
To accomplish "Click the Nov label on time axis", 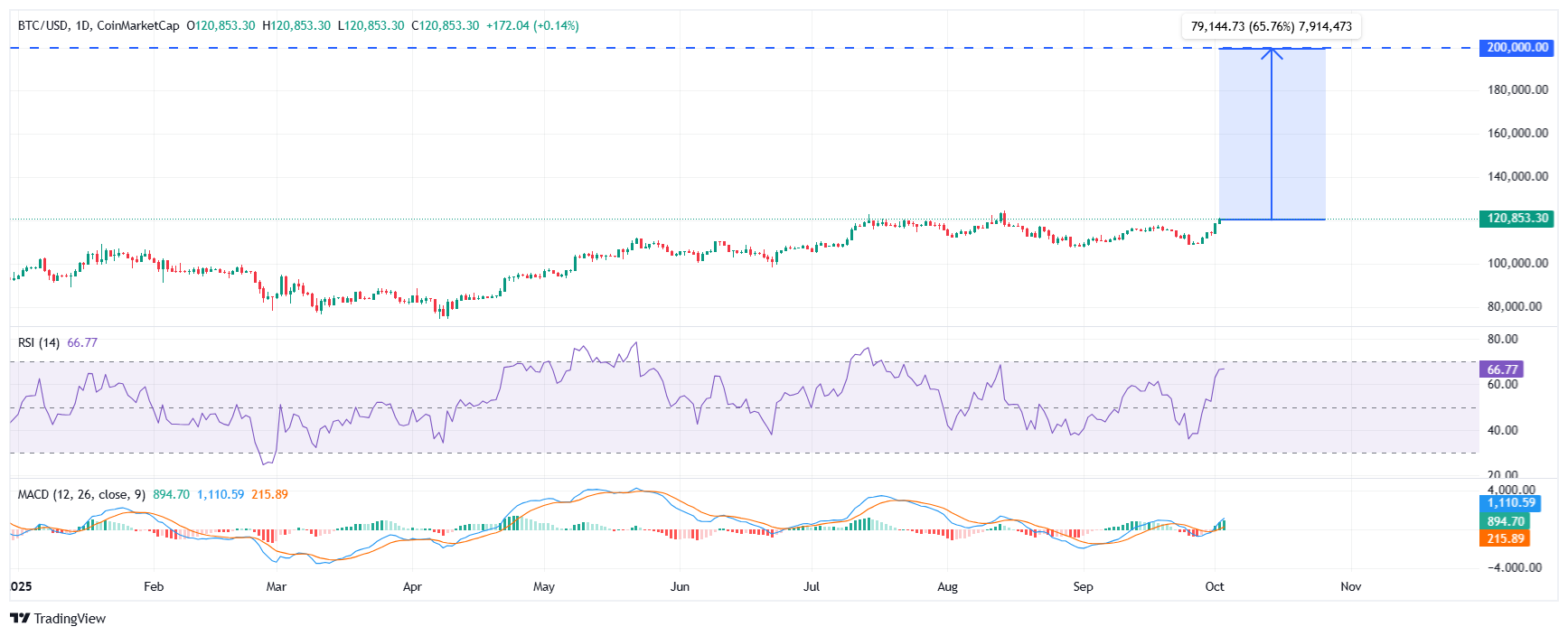I will click(x=1350, y=587).
